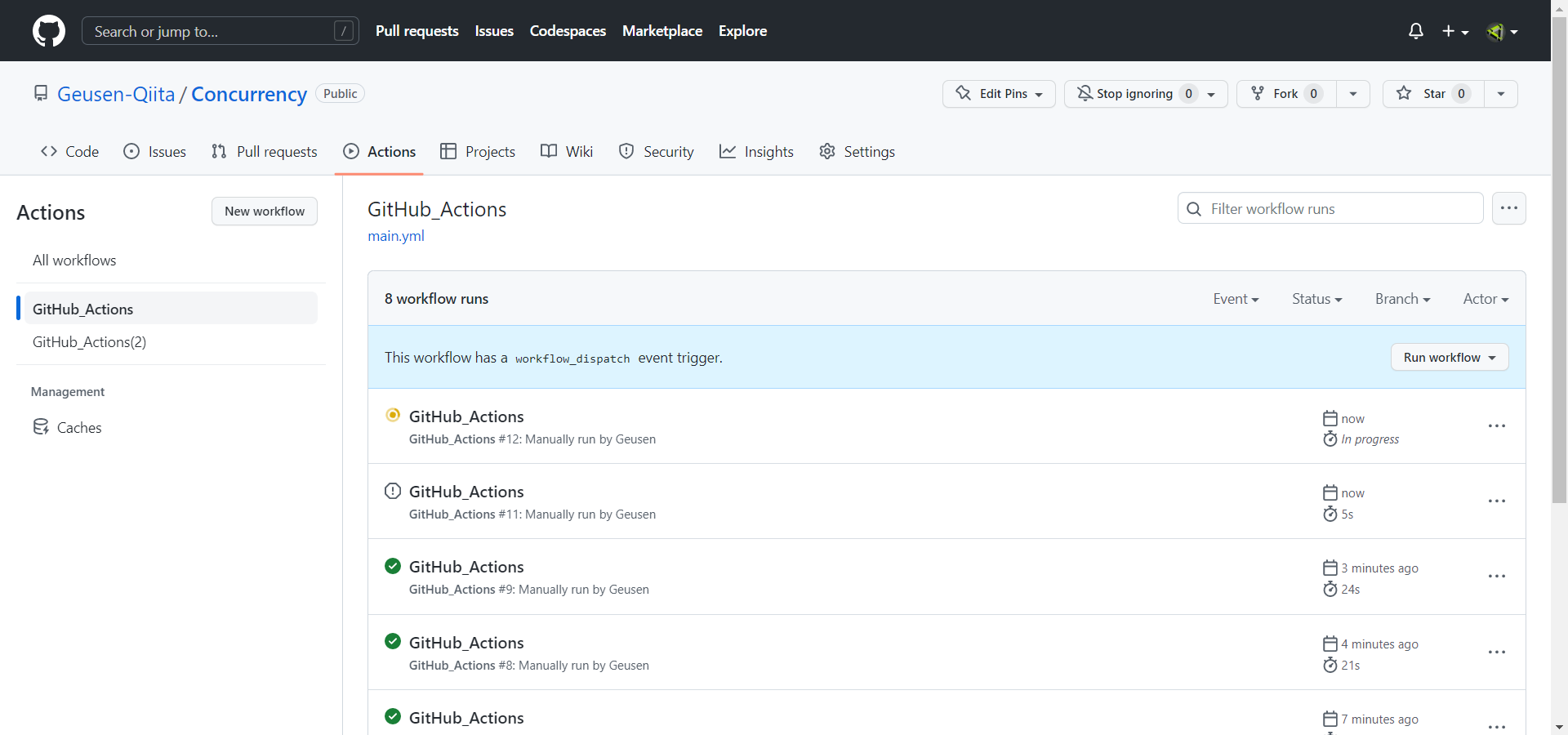Click the search magnifier in filter box
Screen dimensions: 1568x735
coord(1194,209)
